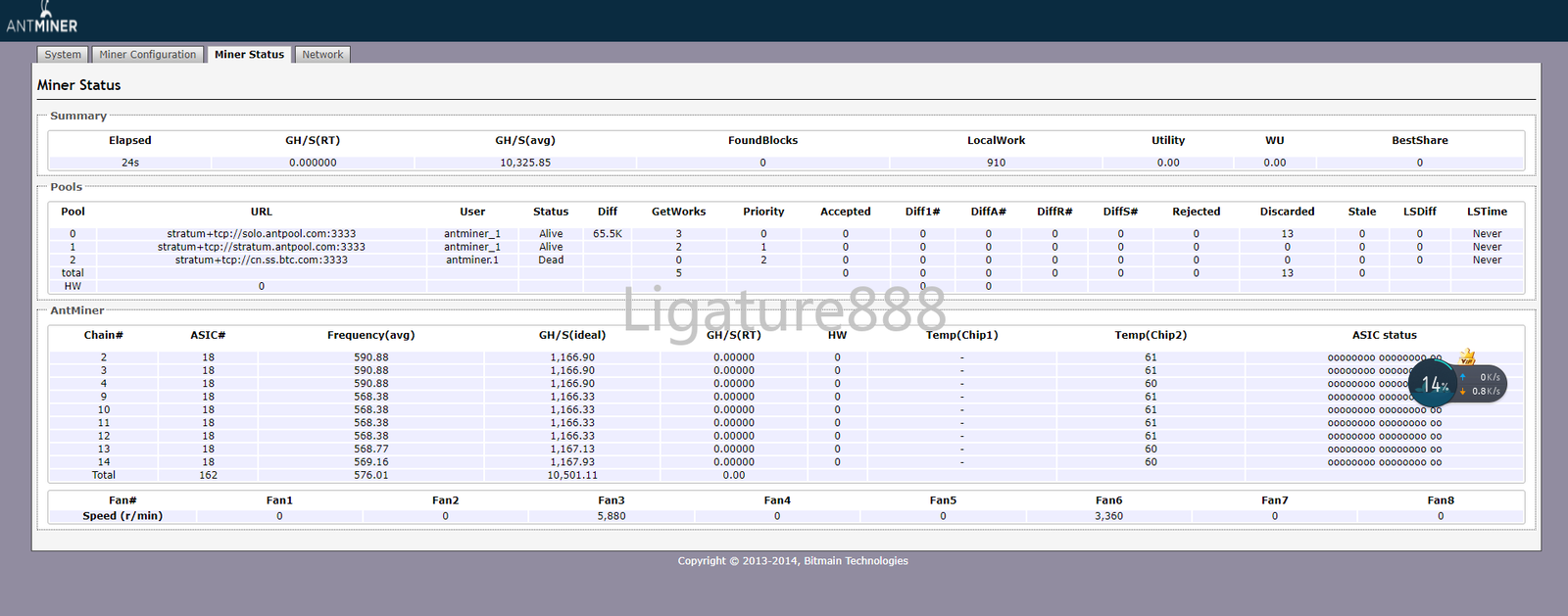Click the 'Miner Status' page heading
The width and height of the screenshot is (1568, 616).
[79, 85]
